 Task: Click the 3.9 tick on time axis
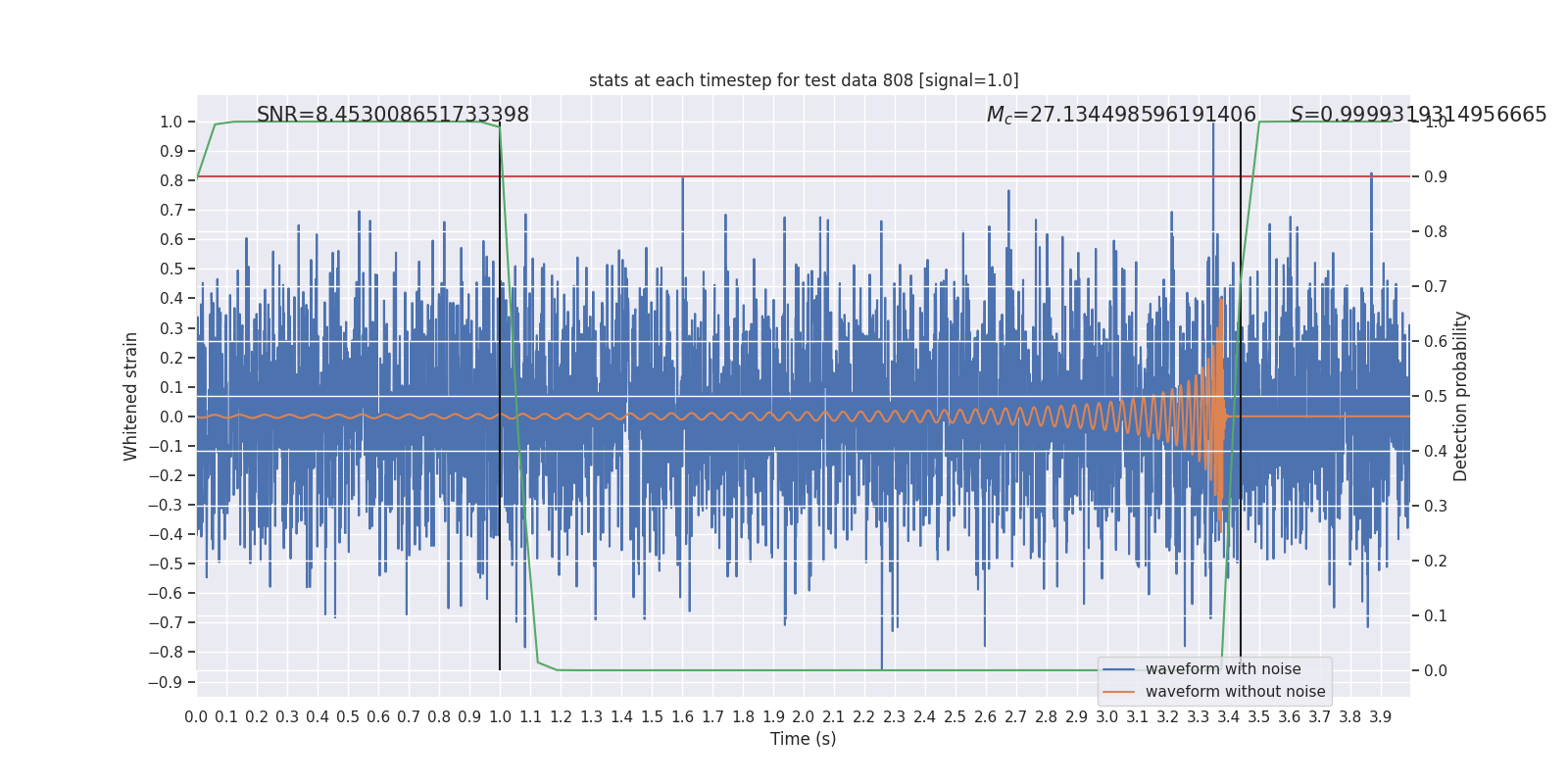1380,717
